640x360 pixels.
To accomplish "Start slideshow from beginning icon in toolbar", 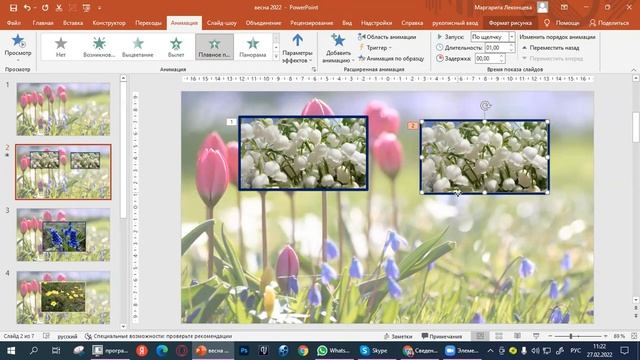I will (86, 8).
